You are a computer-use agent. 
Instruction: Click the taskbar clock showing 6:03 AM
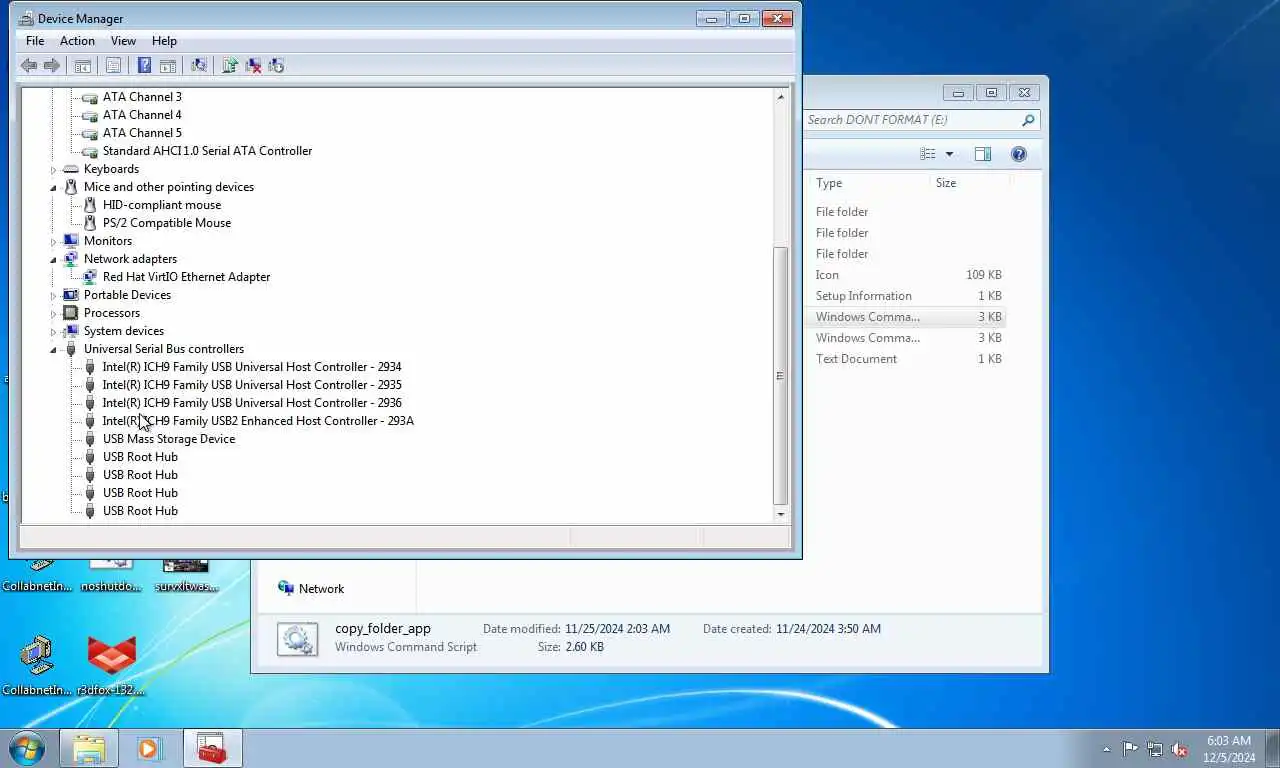1229,749
